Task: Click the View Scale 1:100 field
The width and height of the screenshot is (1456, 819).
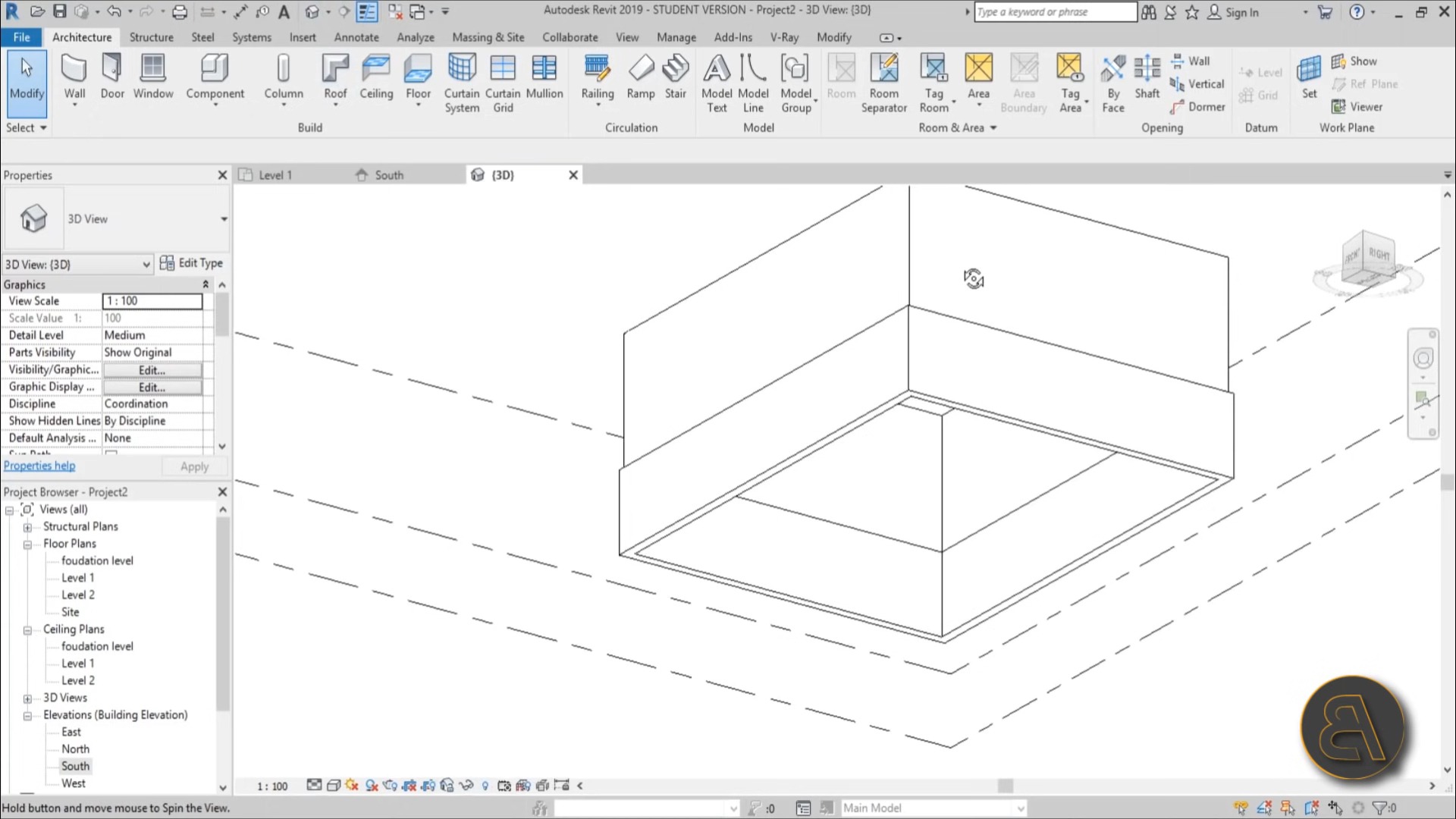Action: [152, 301]
